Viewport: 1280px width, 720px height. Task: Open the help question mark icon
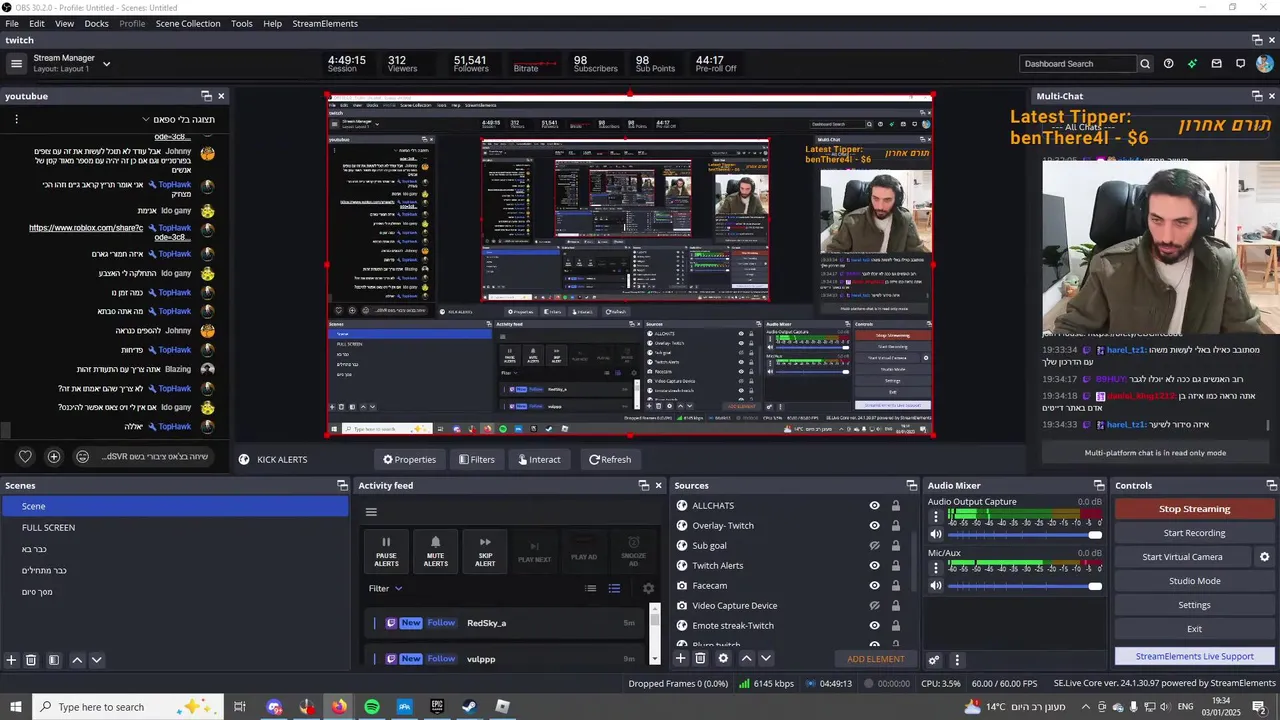click(1168, 64)
